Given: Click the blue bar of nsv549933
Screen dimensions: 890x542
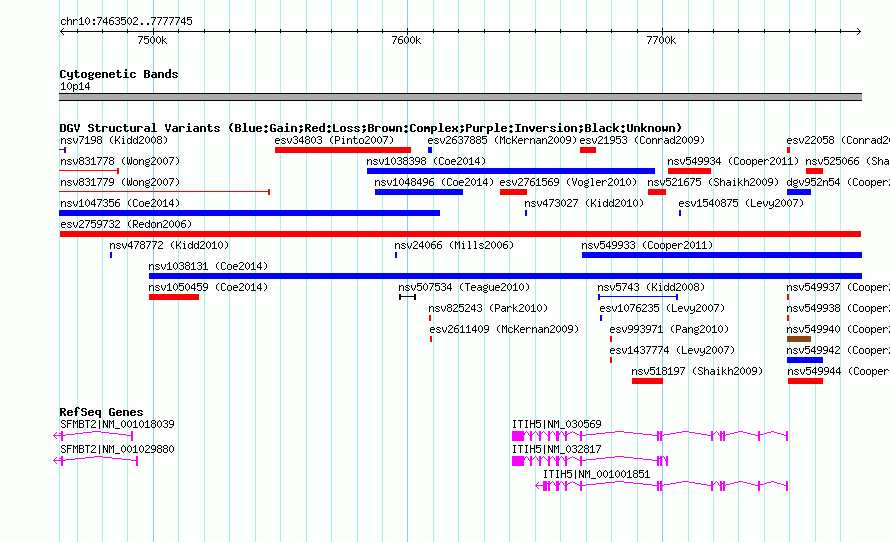Looking at the screenshot, I should pyautogui.click(x=722, y=255).
